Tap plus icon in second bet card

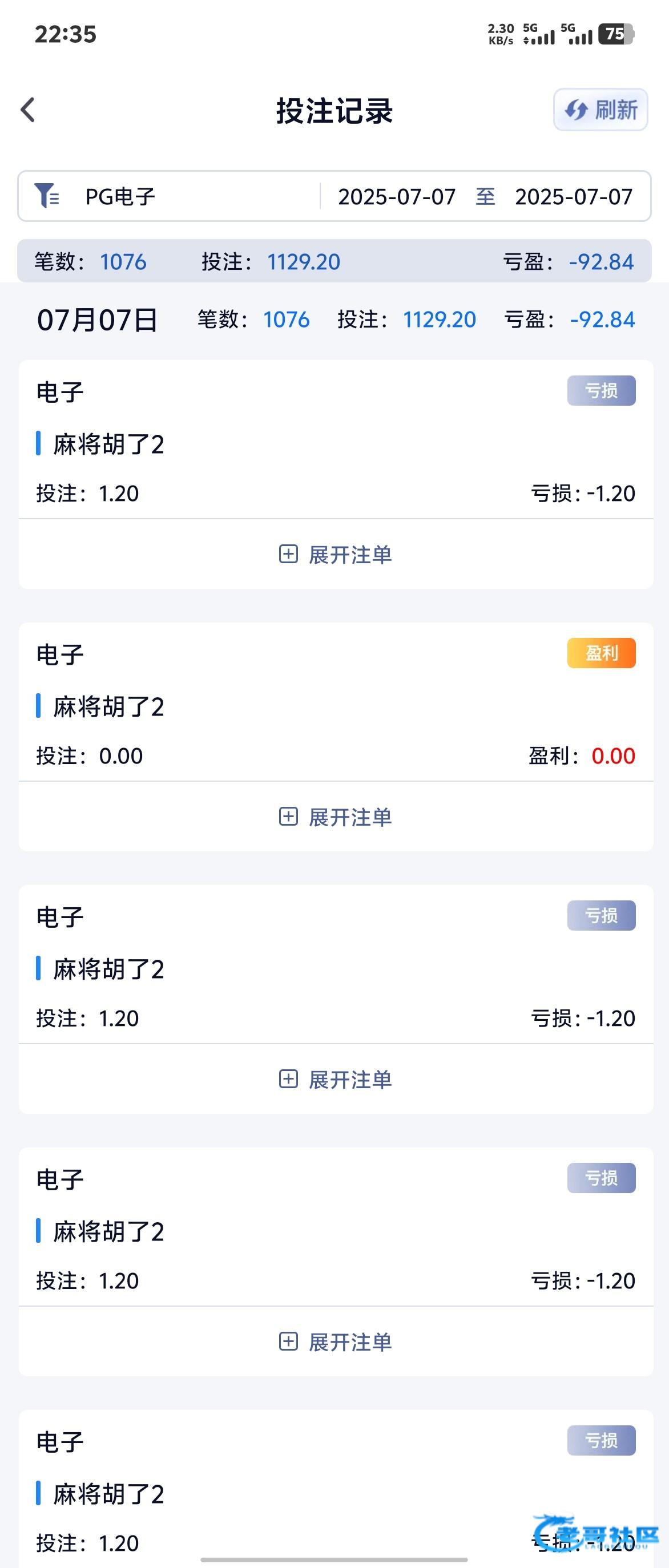pyautogui.click(x=288, y=817)
